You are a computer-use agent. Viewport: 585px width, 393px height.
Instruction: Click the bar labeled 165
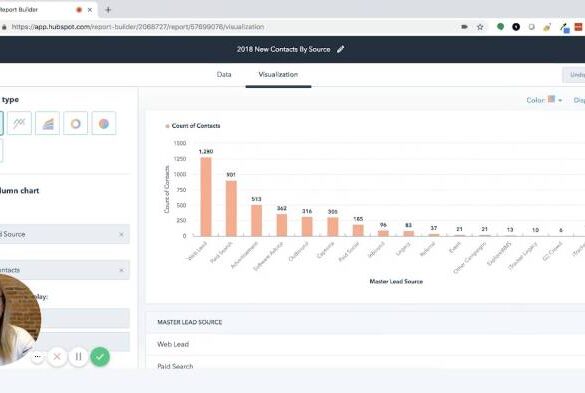pyautogui.click(x=358, y=231)
